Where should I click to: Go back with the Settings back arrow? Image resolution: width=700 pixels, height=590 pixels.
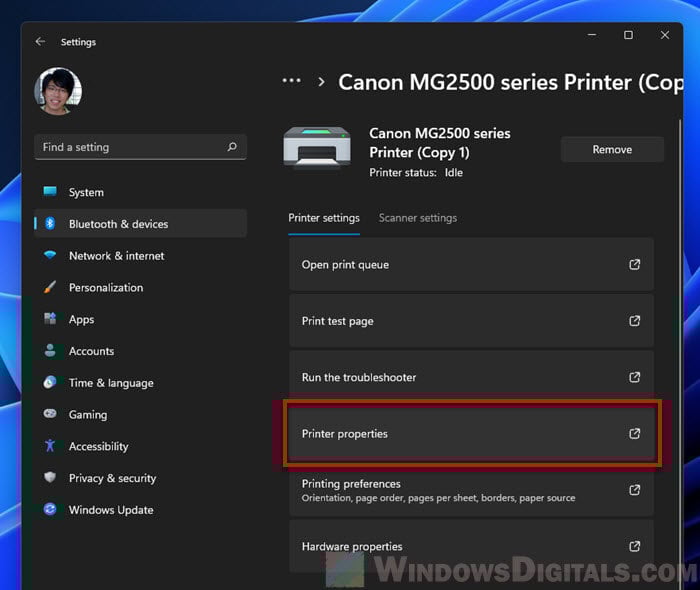(x=40, y=42)
